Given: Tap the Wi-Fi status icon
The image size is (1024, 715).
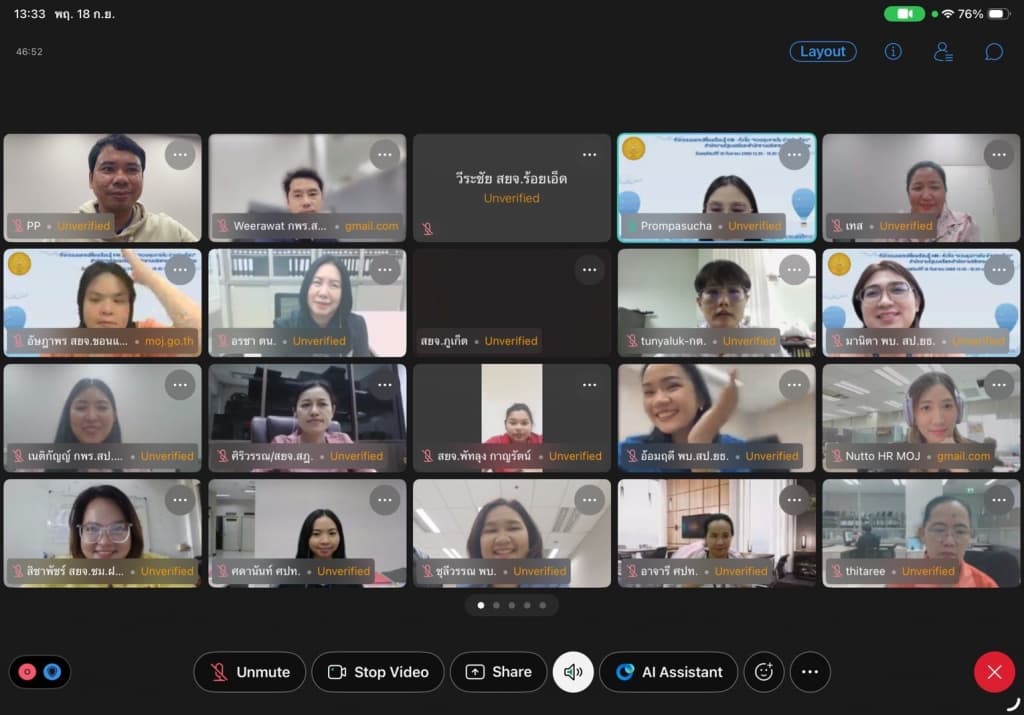Looking at the screenshot, I should click(x=948, y=14).
